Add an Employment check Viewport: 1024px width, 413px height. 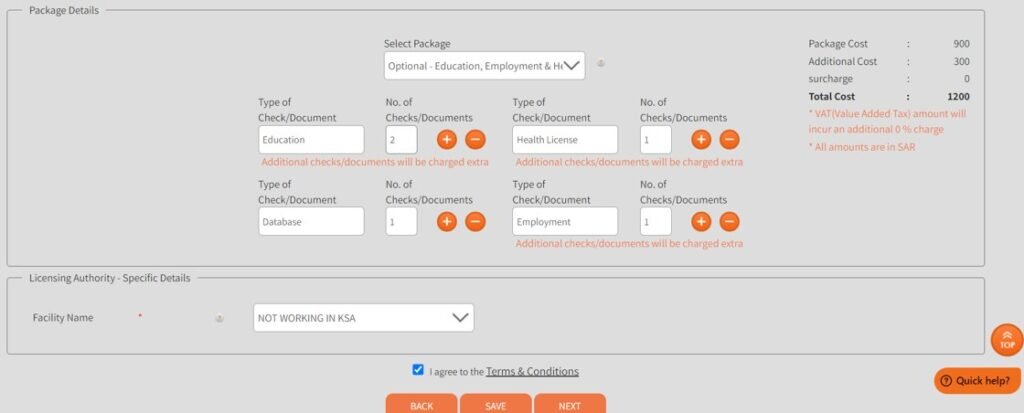tap(701, 222)
